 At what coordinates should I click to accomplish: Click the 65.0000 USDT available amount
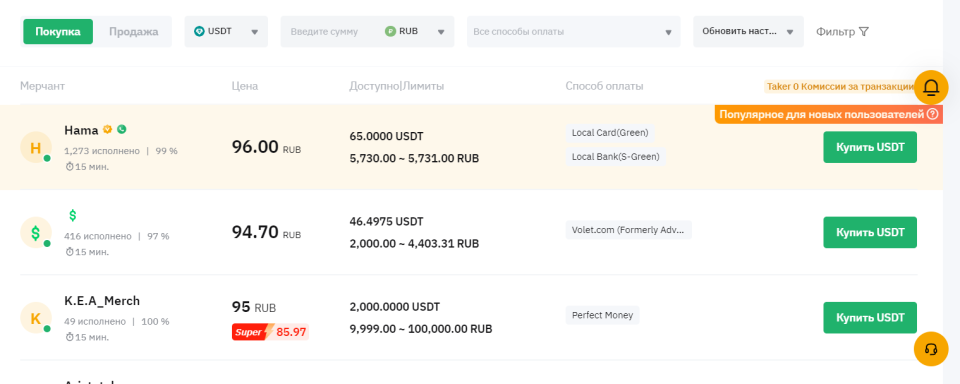386,136
